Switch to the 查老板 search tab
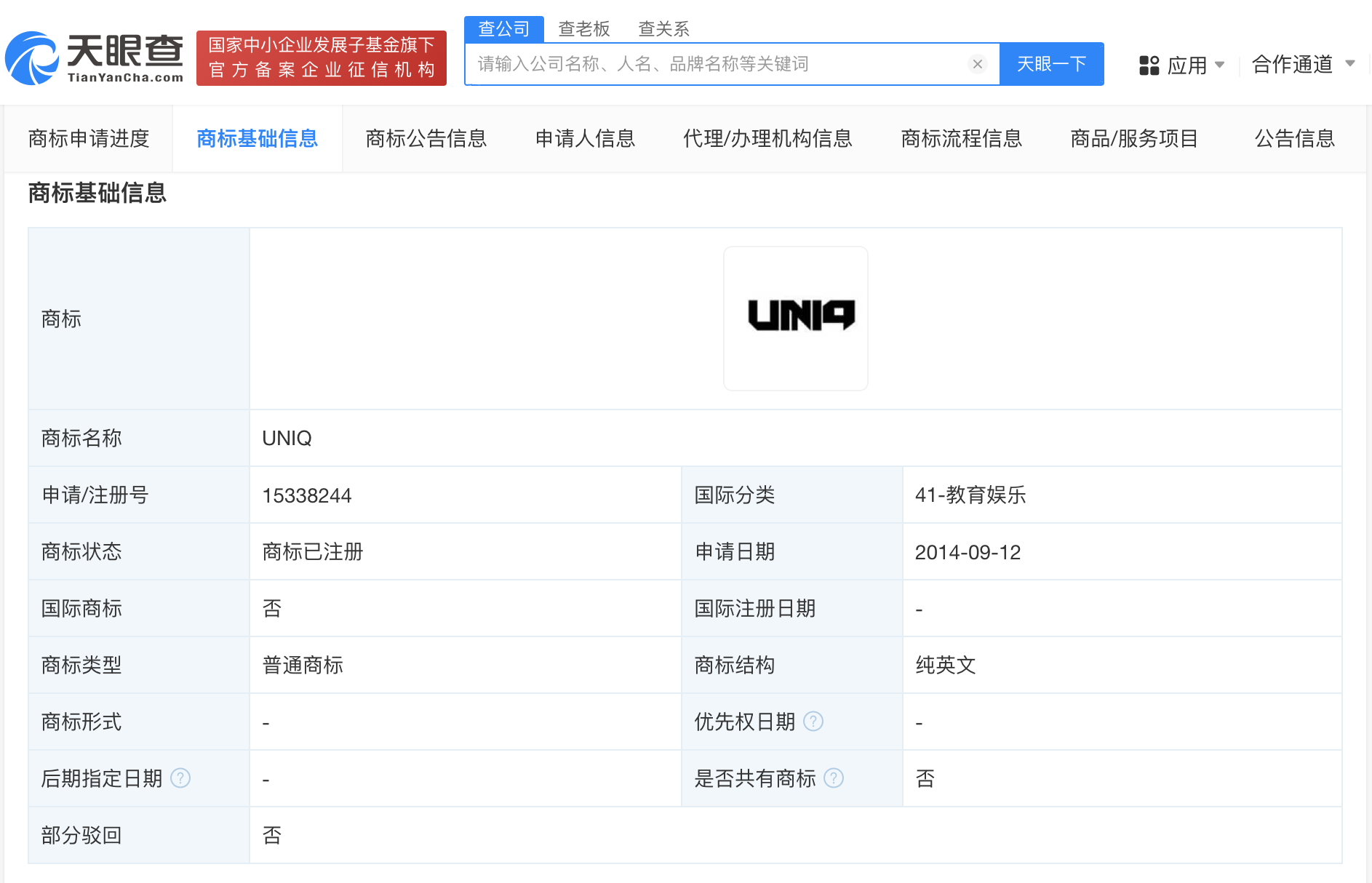Screen dimensions: 1372x883 tap(584, 28)
